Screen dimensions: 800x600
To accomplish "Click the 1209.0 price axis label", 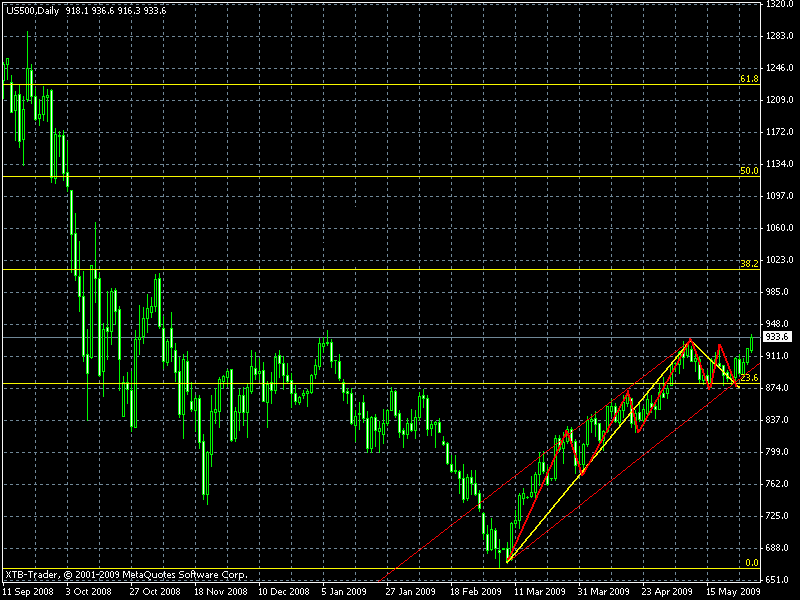I will click(780, 100).
